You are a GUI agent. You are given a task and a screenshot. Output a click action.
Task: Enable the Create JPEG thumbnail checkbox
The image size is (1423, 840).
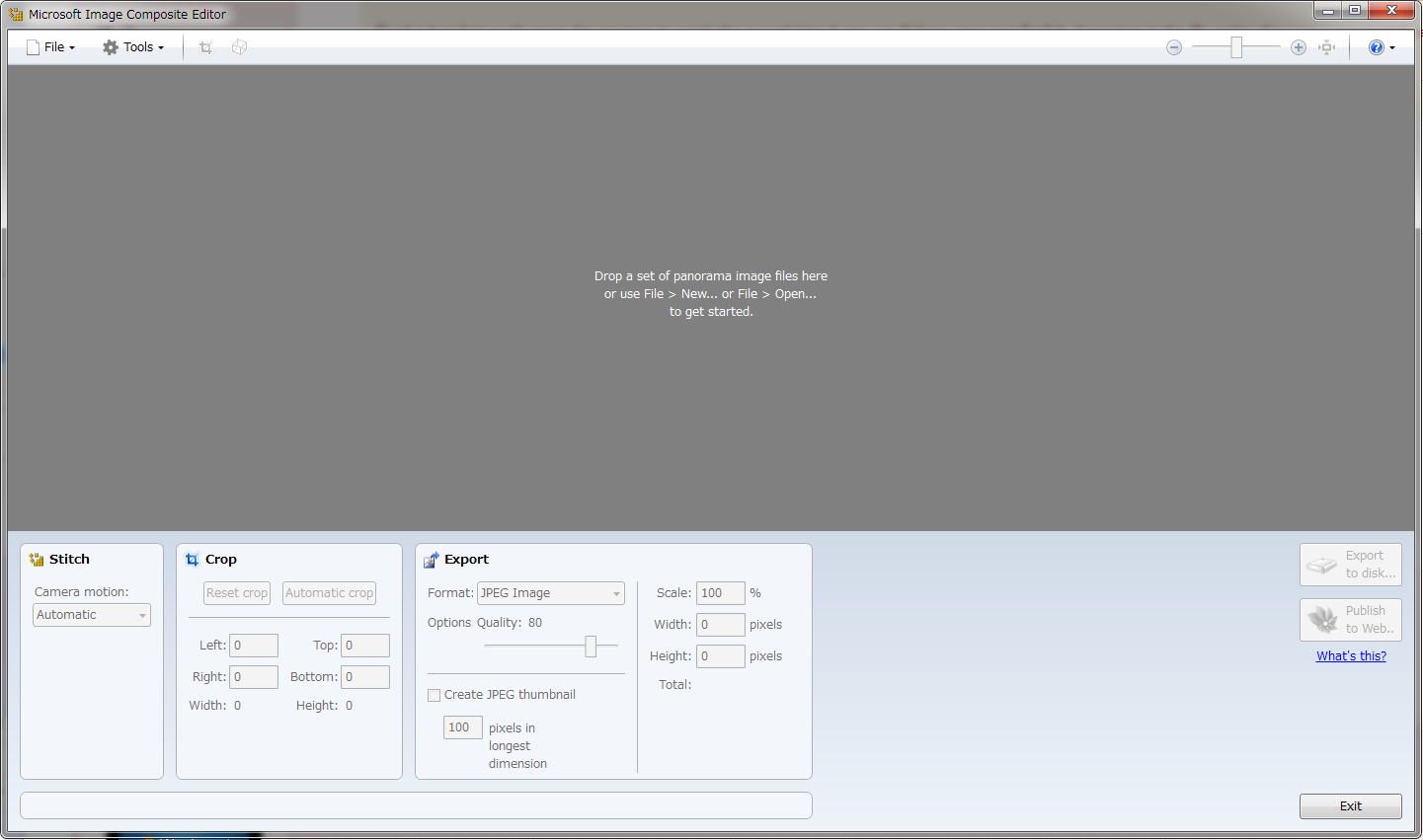click(x=435, y=695)
